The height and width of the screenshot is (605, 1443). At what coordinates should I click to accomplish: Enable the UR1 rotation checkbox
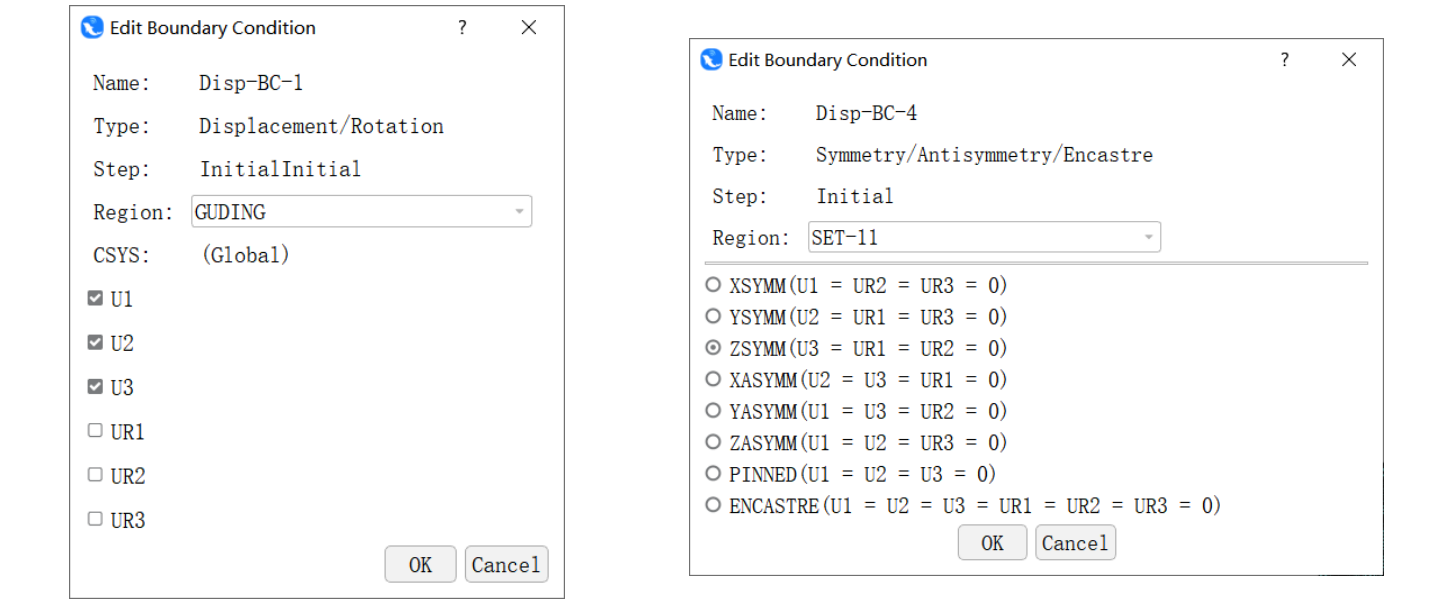click(95, 431)
